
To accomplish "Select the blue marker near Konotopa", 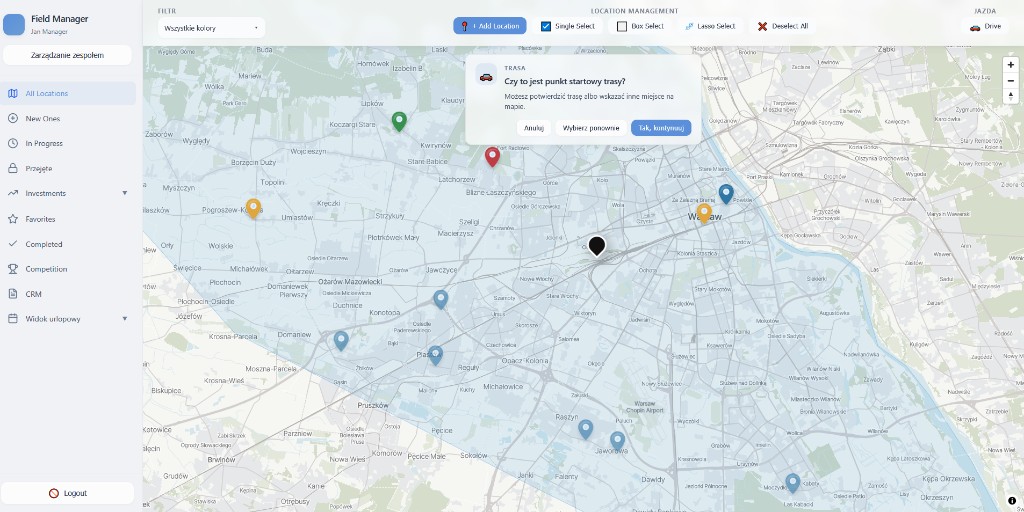I will tap(441, 299).
